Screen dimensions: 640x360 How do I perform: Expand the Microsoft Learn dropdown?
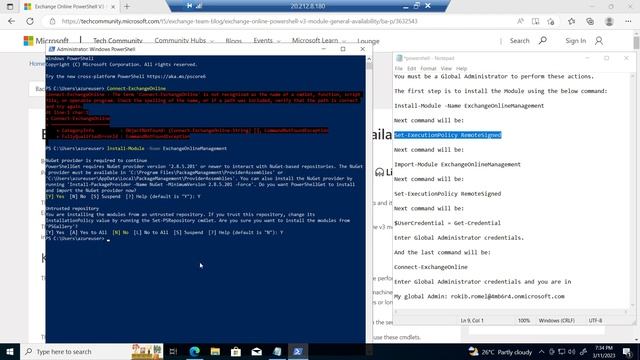[319, 41]
